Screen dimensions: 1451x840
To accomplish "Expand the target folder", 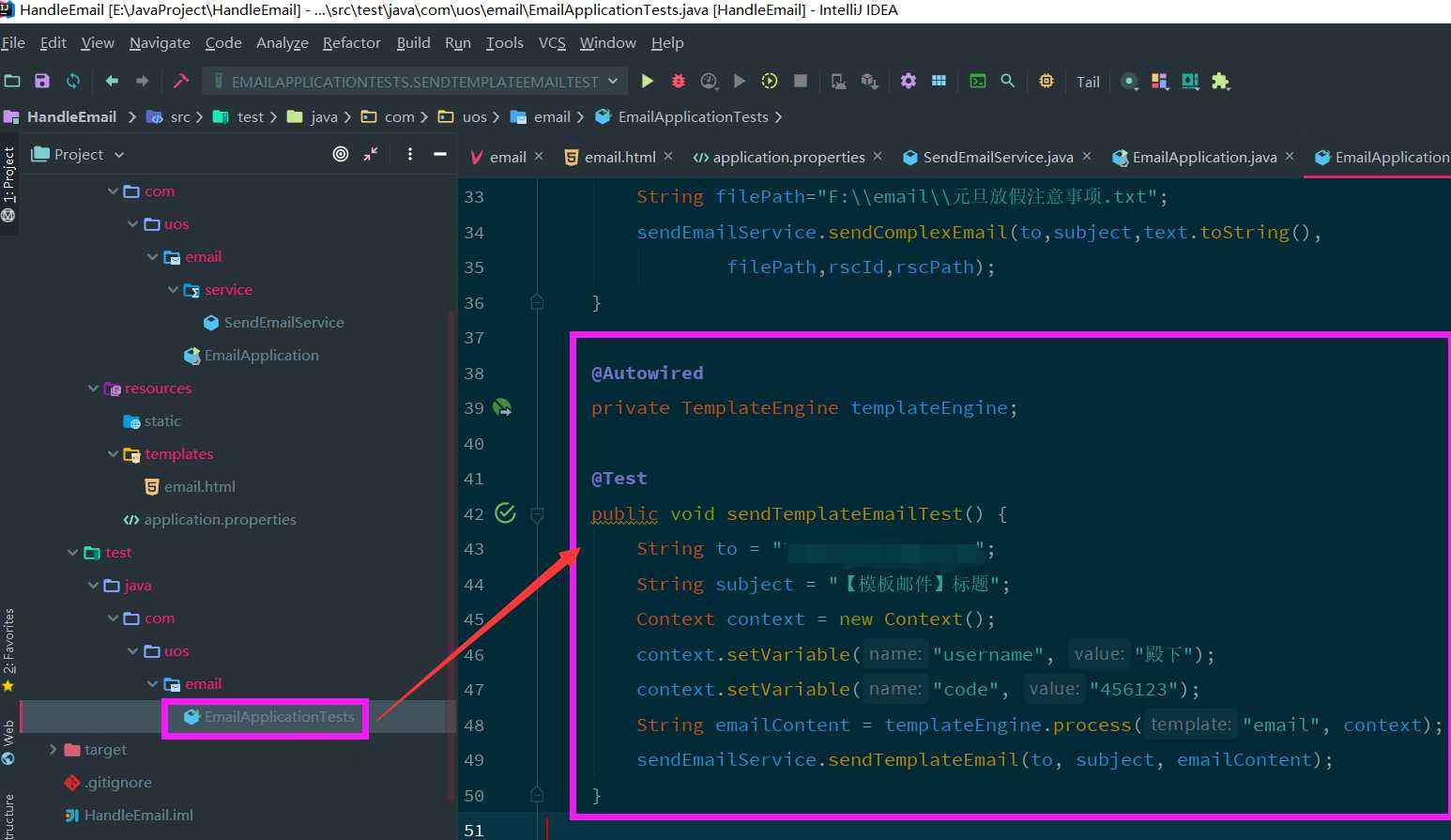I will coord(53,749).
